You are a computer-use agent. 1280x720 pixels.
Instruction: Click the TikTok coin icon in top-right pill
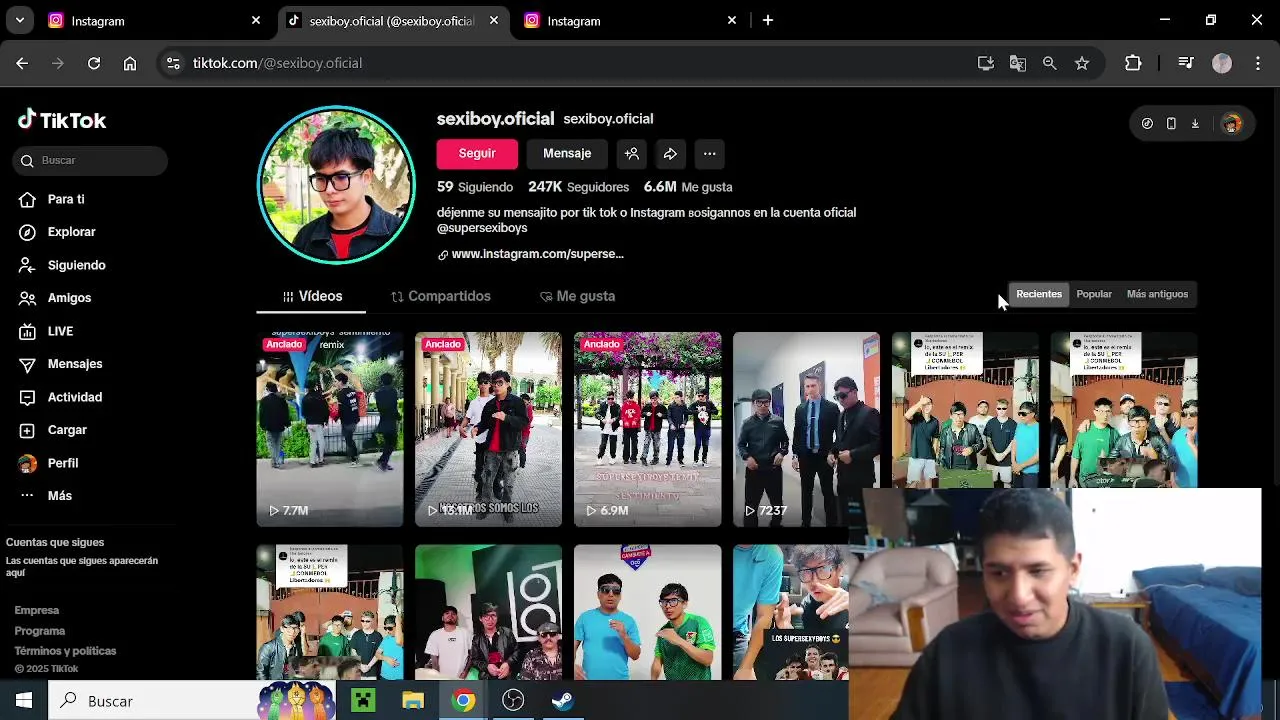pyautogui.click(x=1147, y=124)
